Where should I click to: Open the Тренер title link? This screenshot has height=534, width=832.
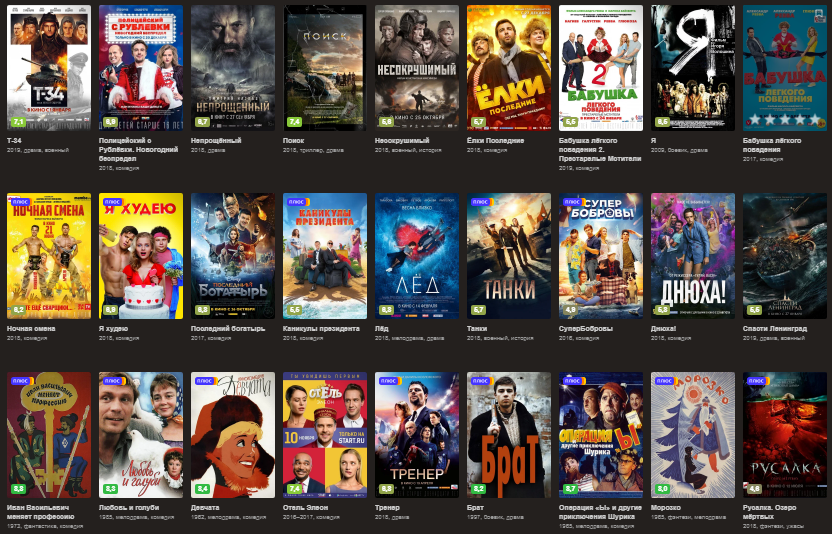click(387, 507)
